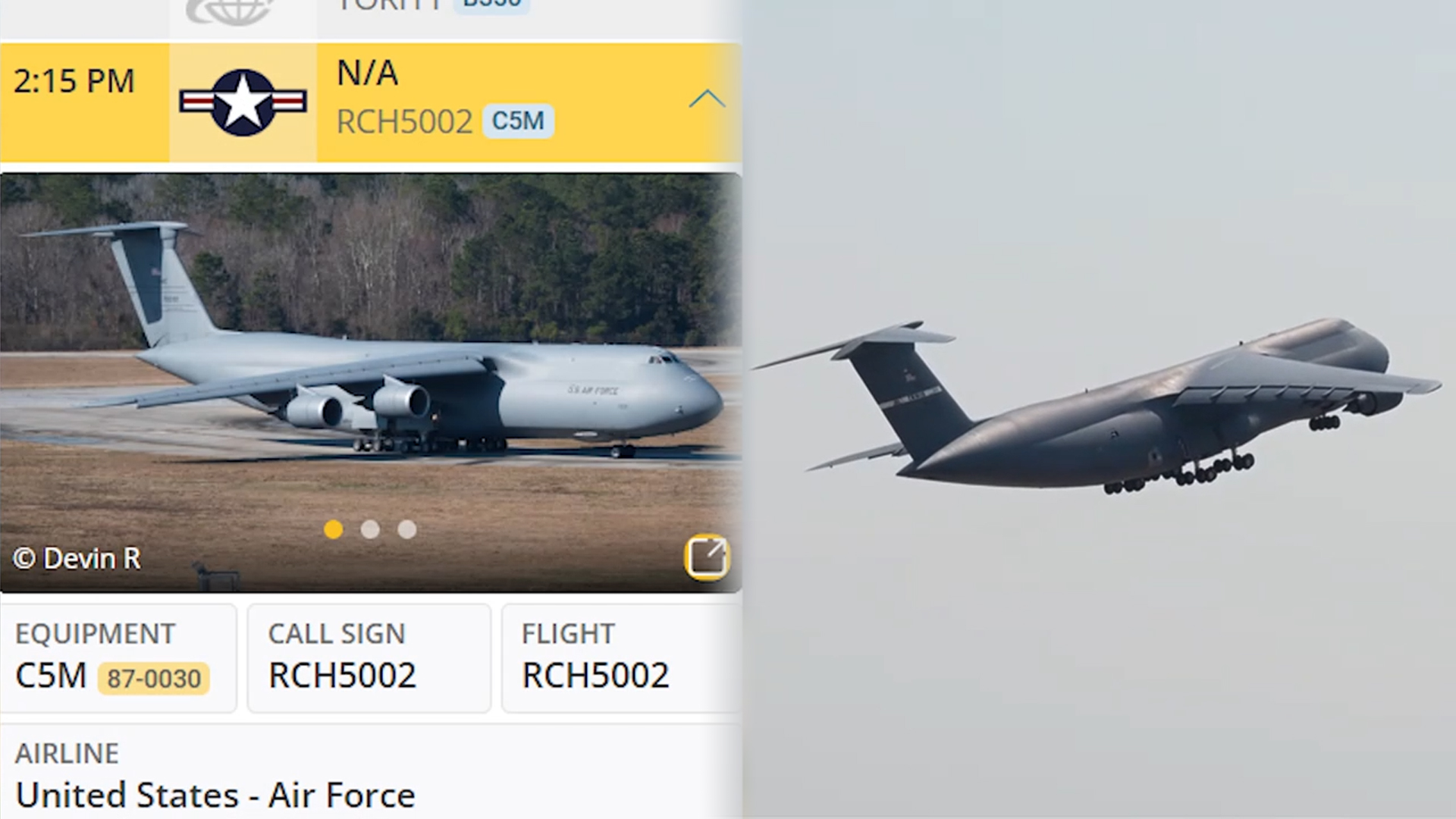The image size is (1456, 819).
Task: Click the C5M aircraft type badge in header
Action: point(519,121)
